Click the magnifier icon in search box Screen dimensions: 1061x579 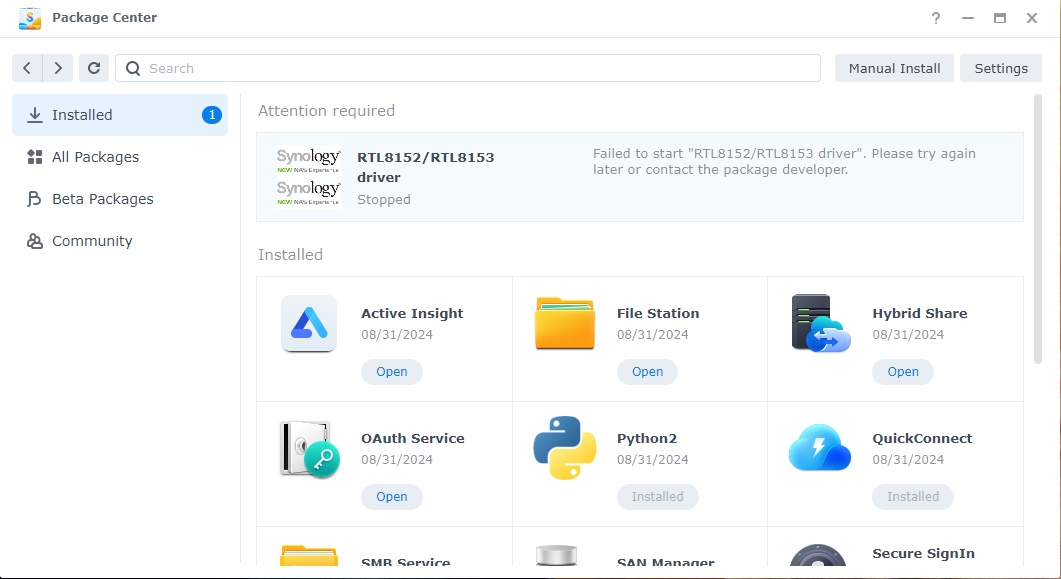click(x=133, y=68)
